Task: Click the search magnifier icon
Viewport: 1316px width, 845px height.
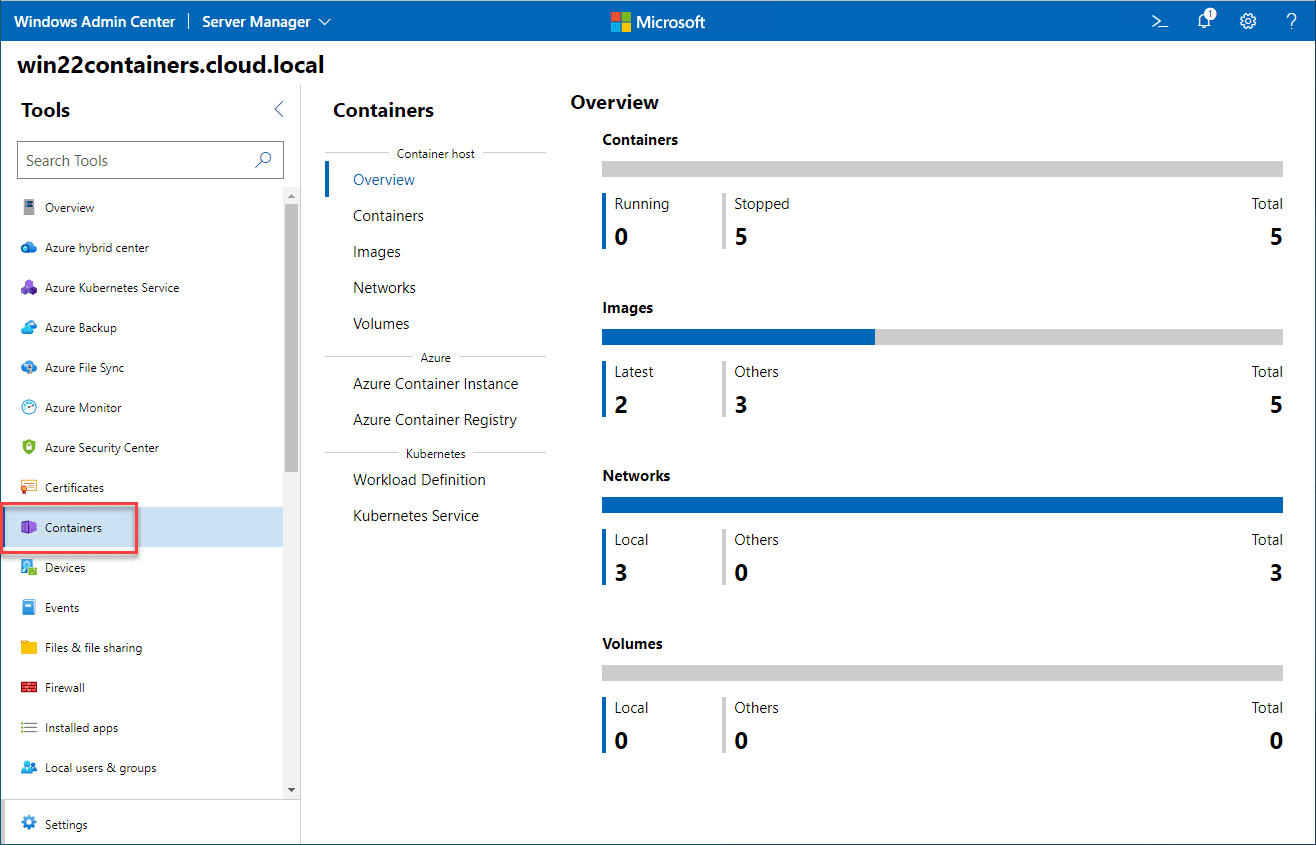Action: [264, 160]
